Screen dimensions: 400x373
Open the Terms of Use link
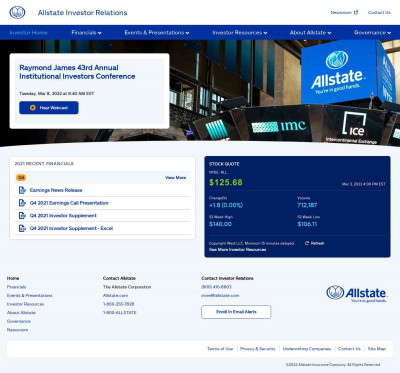220,349
